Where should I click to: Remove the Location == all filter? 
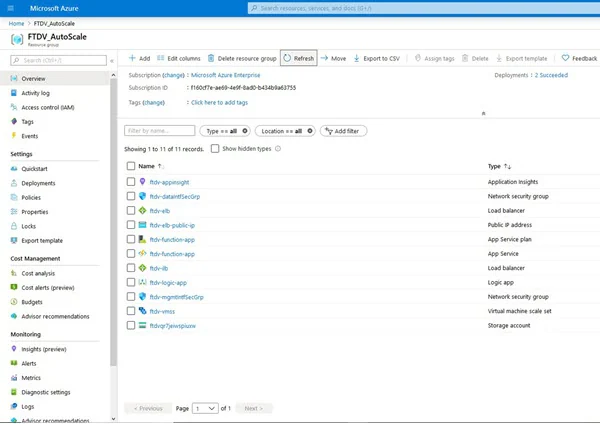click(310, 131)
